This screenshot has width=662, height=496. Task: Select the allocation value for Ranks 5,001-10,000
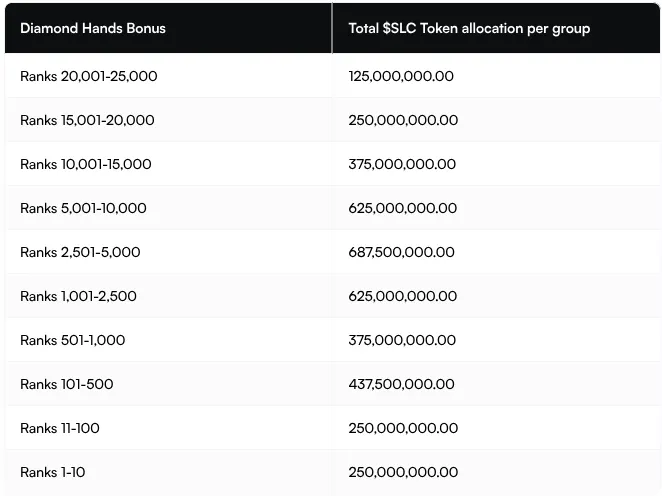[x=403, y=208]
